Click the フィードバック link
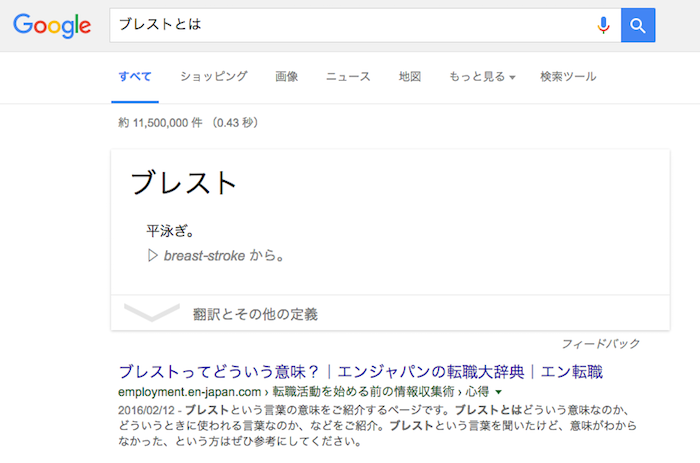 pyautogui.click(x=600, y=344)
